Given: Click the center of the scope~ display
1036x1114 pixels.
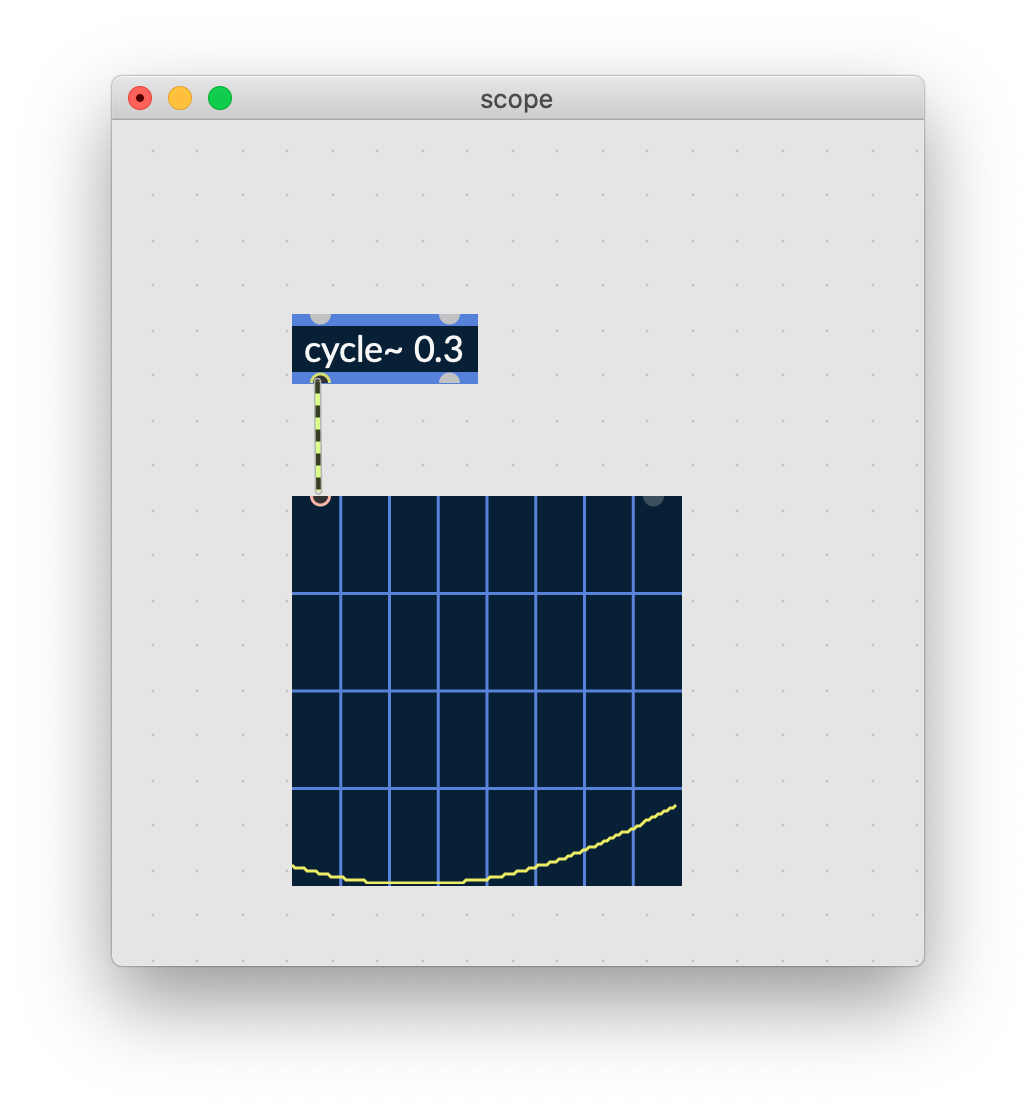Looking at the screenshot, I should click(x=487, y=690).
